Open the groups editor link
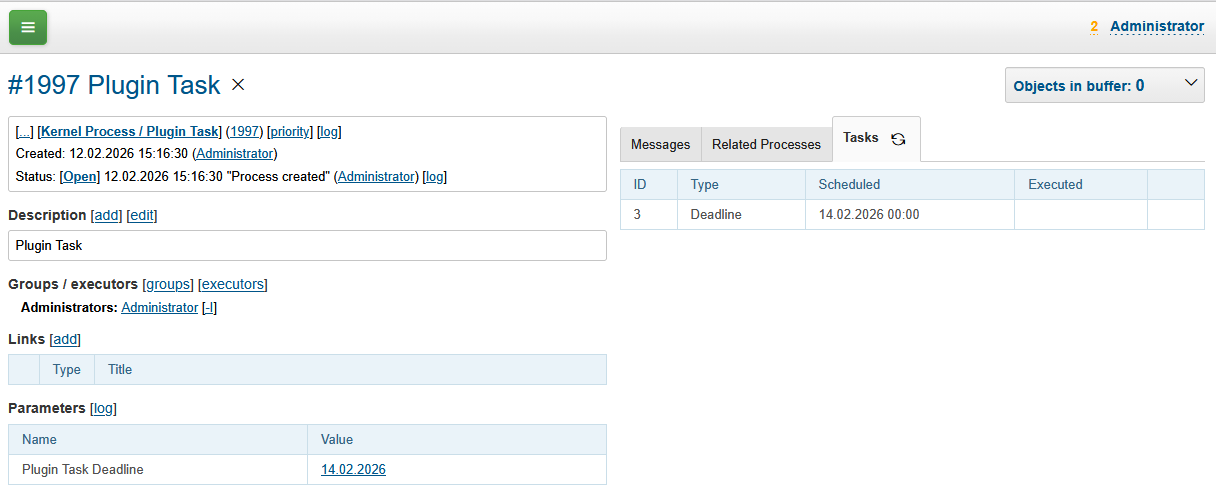This screenshot has height=494, width=1216. click(168, 285)
